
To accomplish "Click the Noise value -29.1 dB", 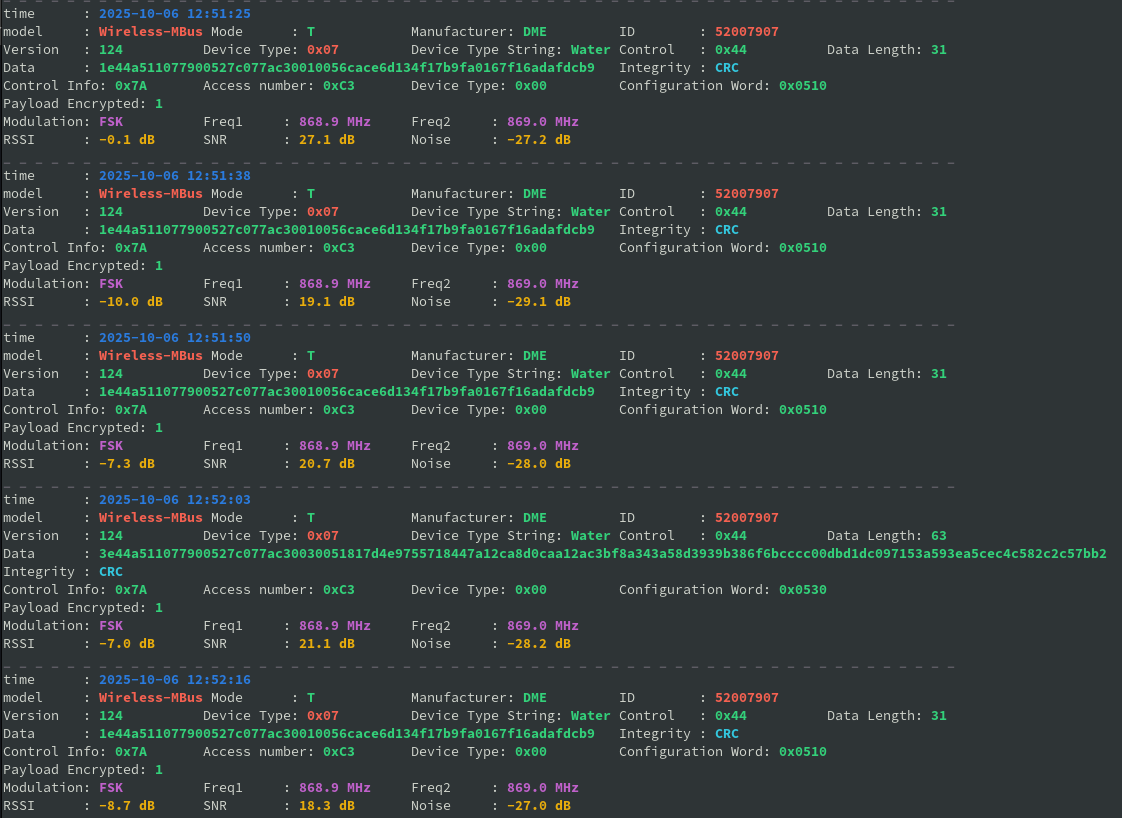I will point(538,302).
